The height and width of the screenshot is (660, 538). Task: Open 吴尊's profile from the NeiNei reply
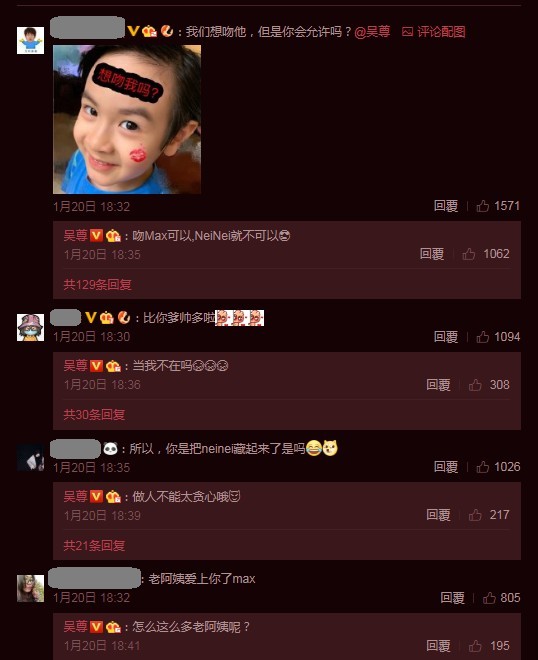click(75, 235)
